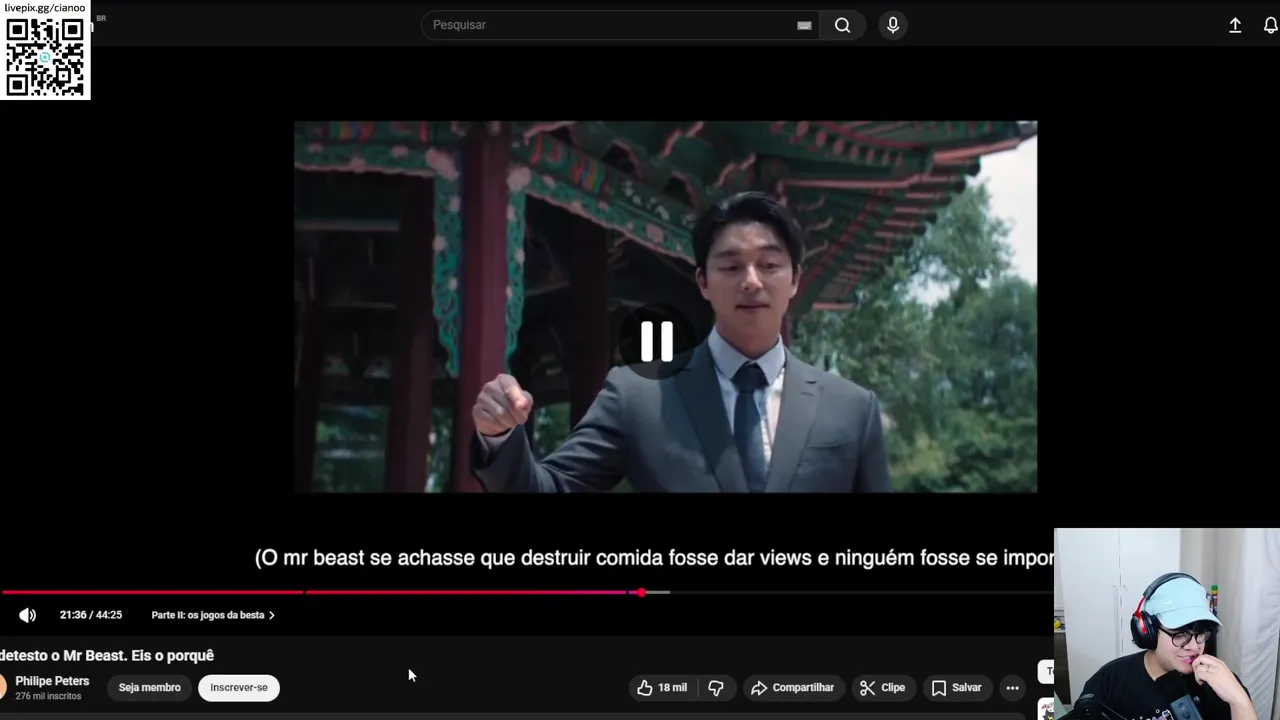Open the notifications bell

click(1270, 26)
